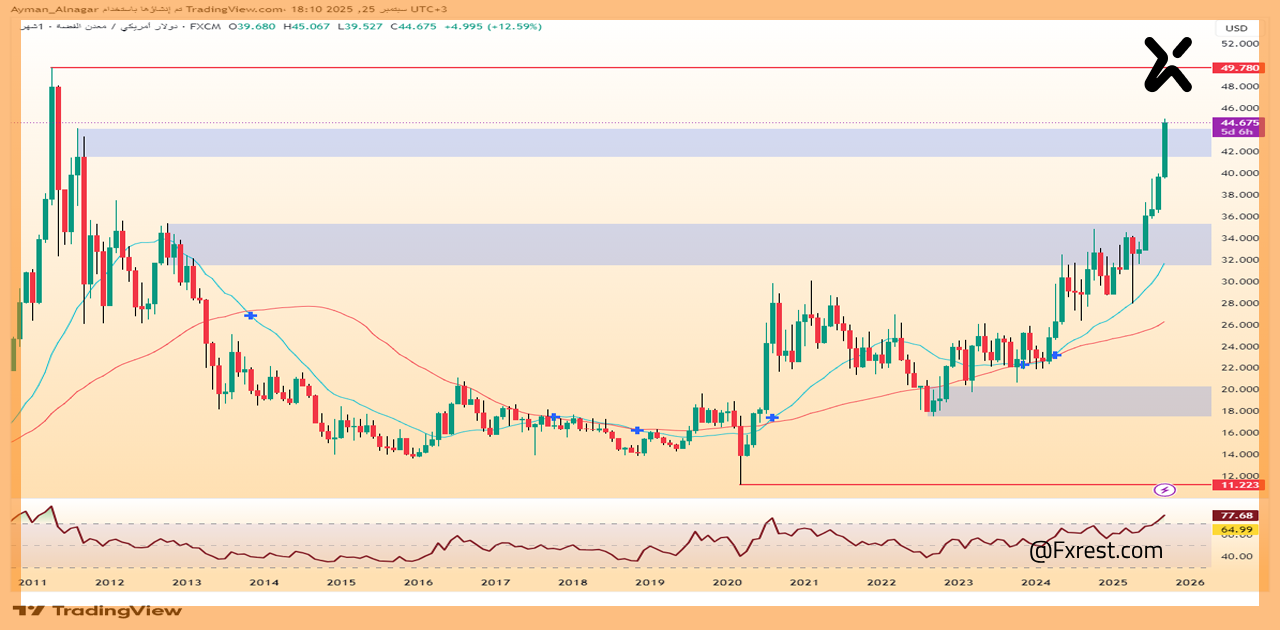
Task: Click the blue plus marker near 2014
Action: (x=250, y=315)
